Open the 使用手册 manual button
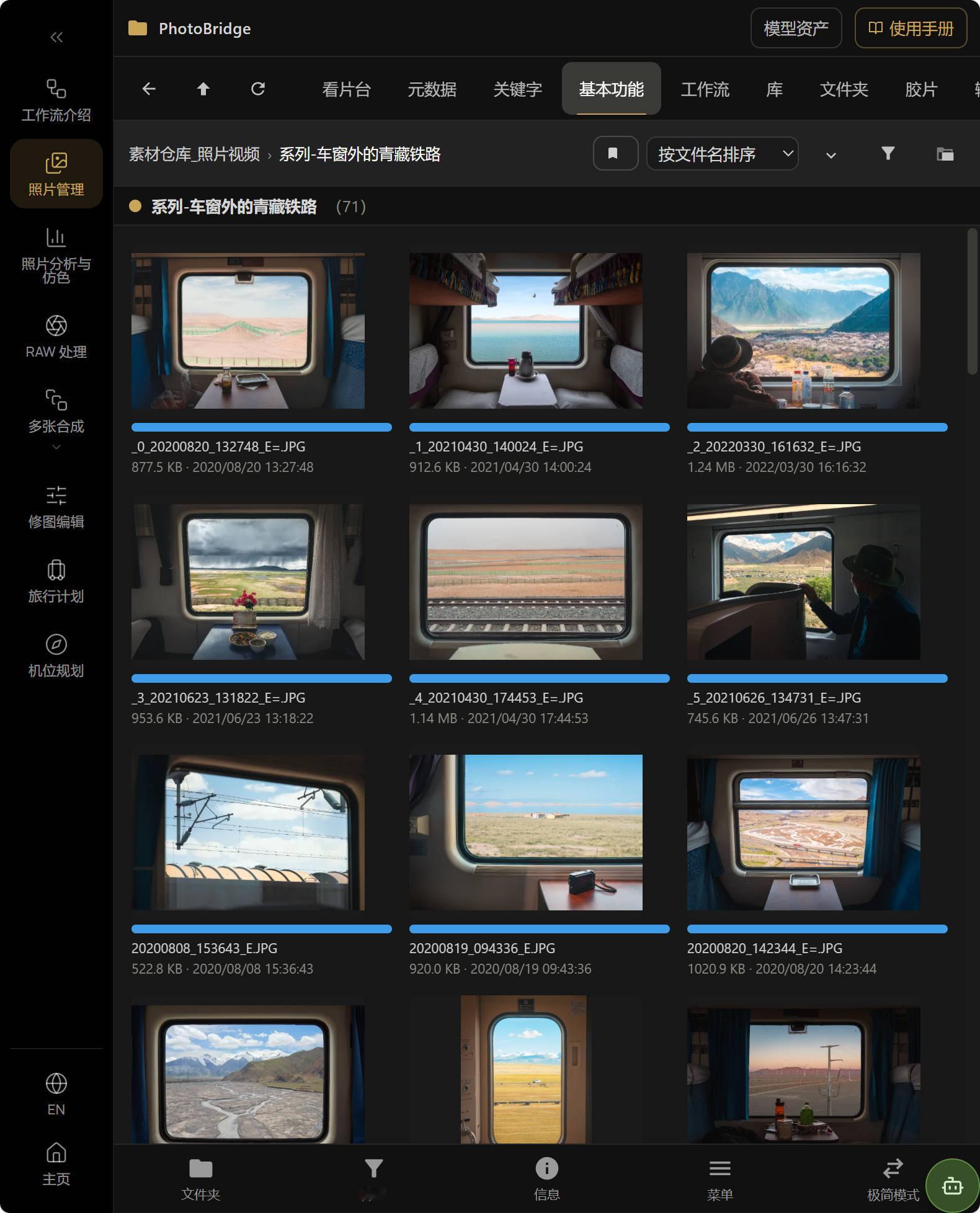Viewport: 980px width, 1213px height. tap(911, 29)
